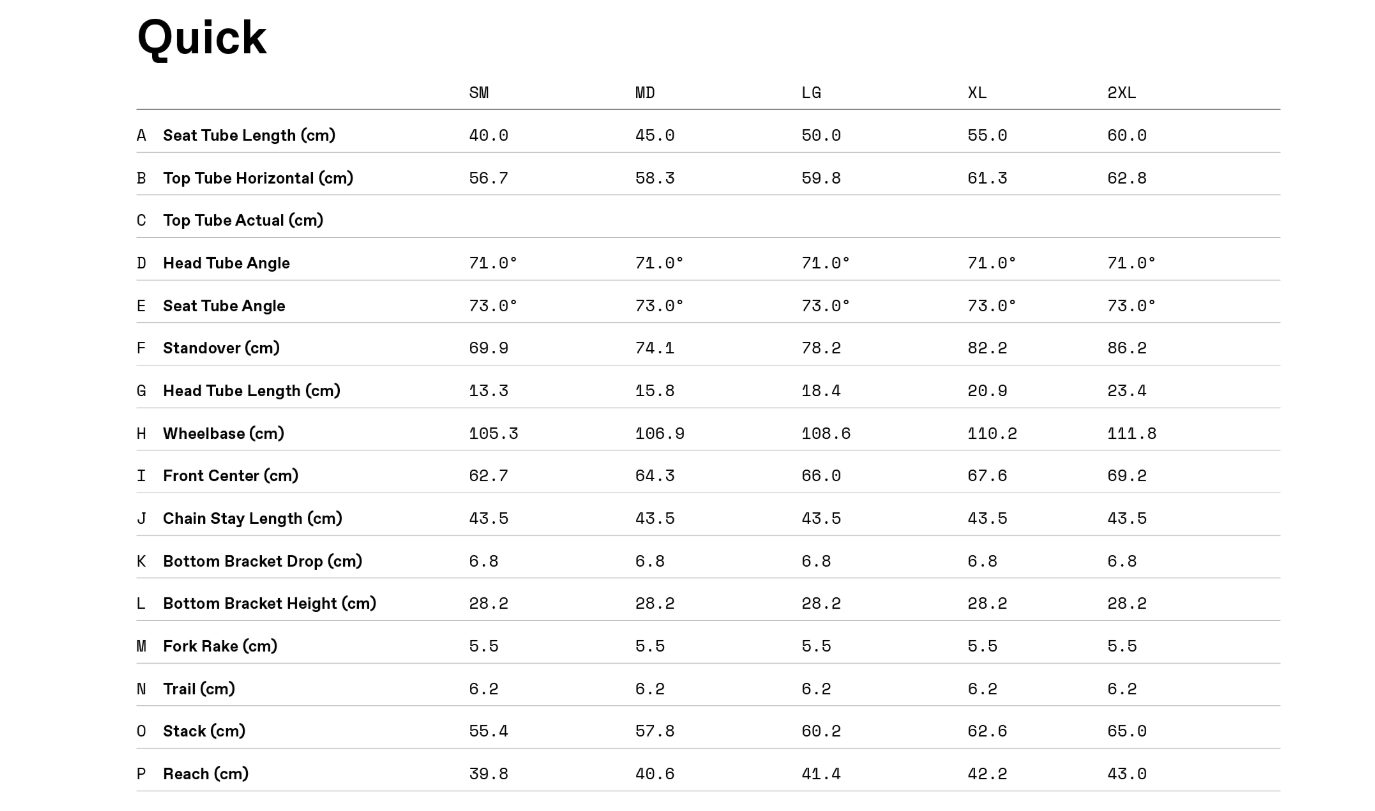
Task: Select the MD size column header
Action: coord(645,93)
